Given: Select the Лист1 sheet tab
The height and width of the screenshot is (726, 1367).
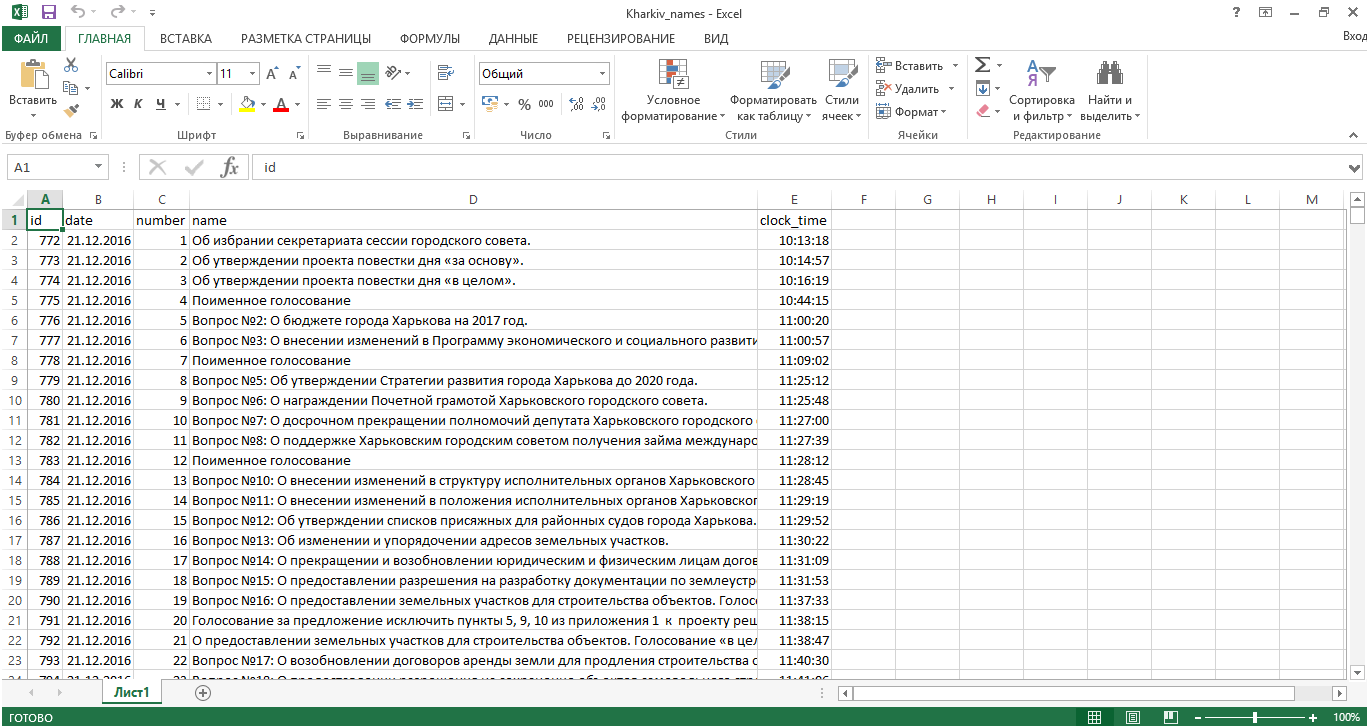Looking at the screenshot, I should pyautogui.click(x=131, y=692).
